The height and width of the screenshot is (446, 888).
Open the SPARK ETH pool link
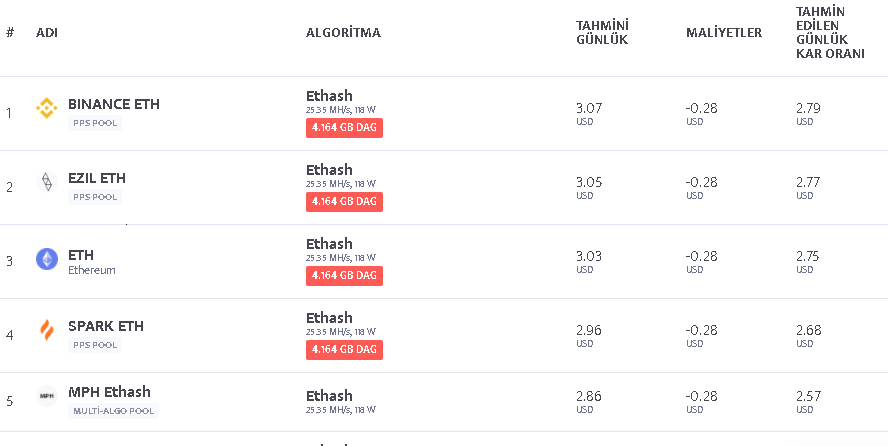point(105,326)
